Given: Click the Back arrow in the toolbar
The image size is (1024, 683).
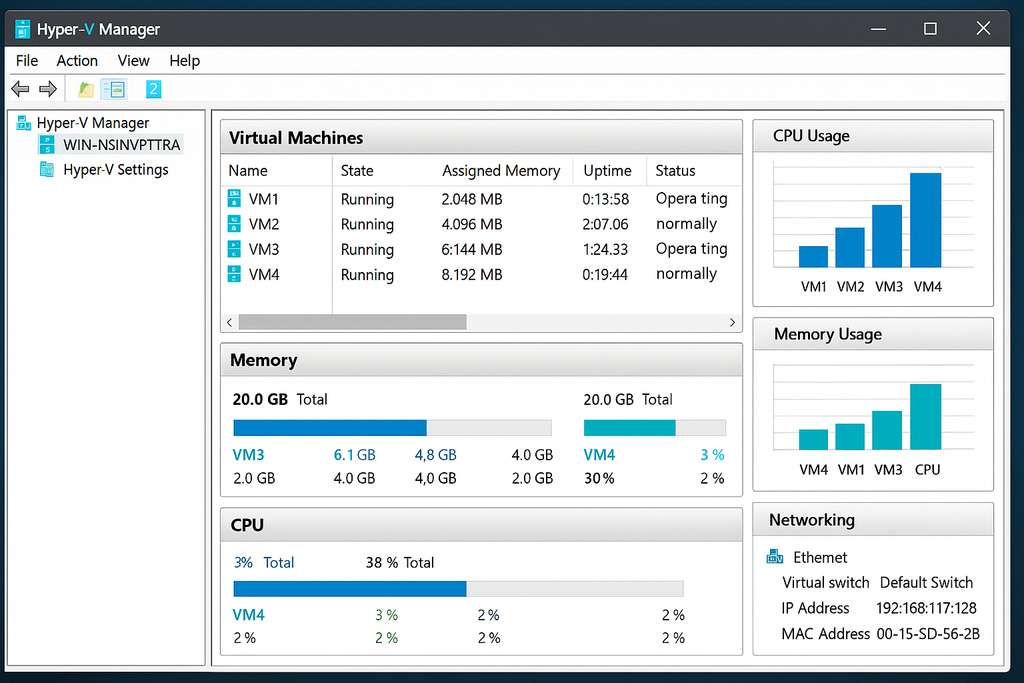Looking at the screenshot, I should 20,90.
